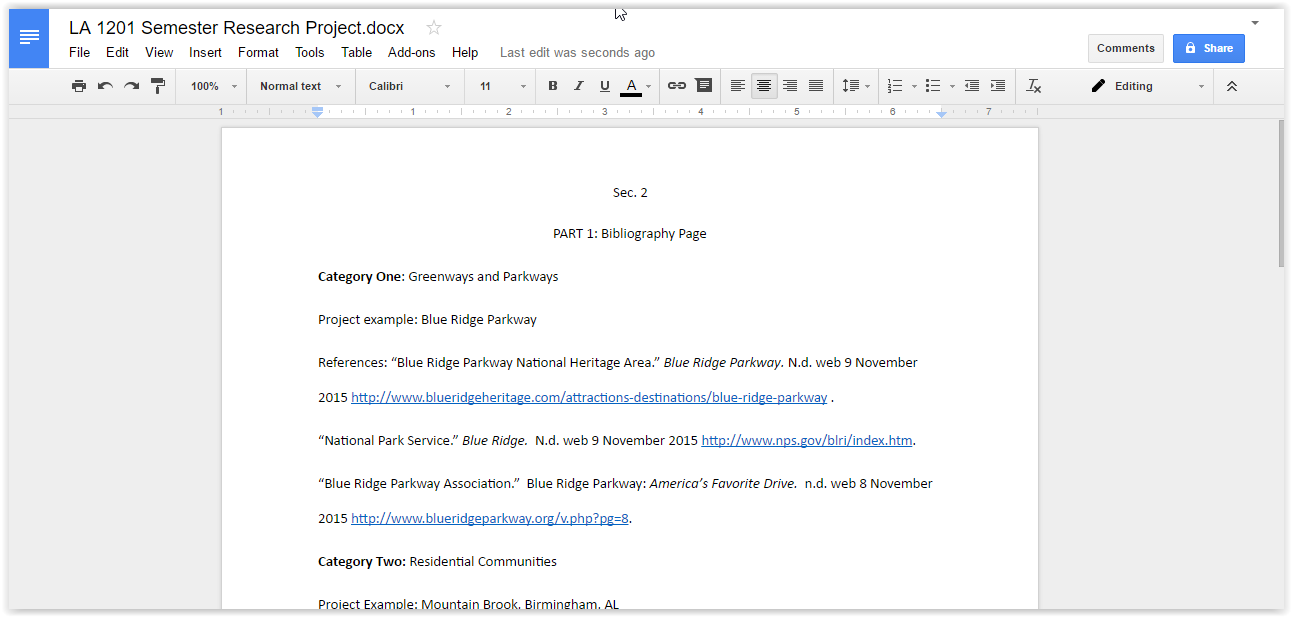Open the Format menu
1292x617 pixels.
[258, 52]
